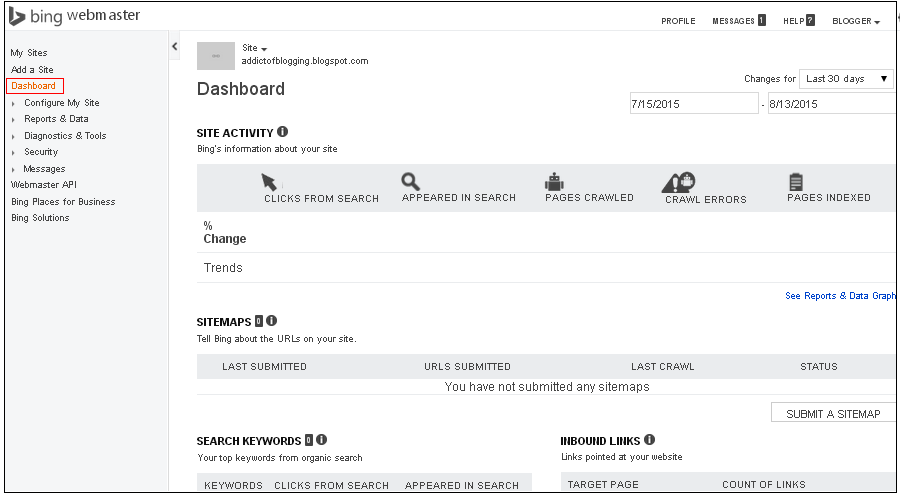Open the Inbound Links info icon
Screen dimensions: 900x496
649,440
